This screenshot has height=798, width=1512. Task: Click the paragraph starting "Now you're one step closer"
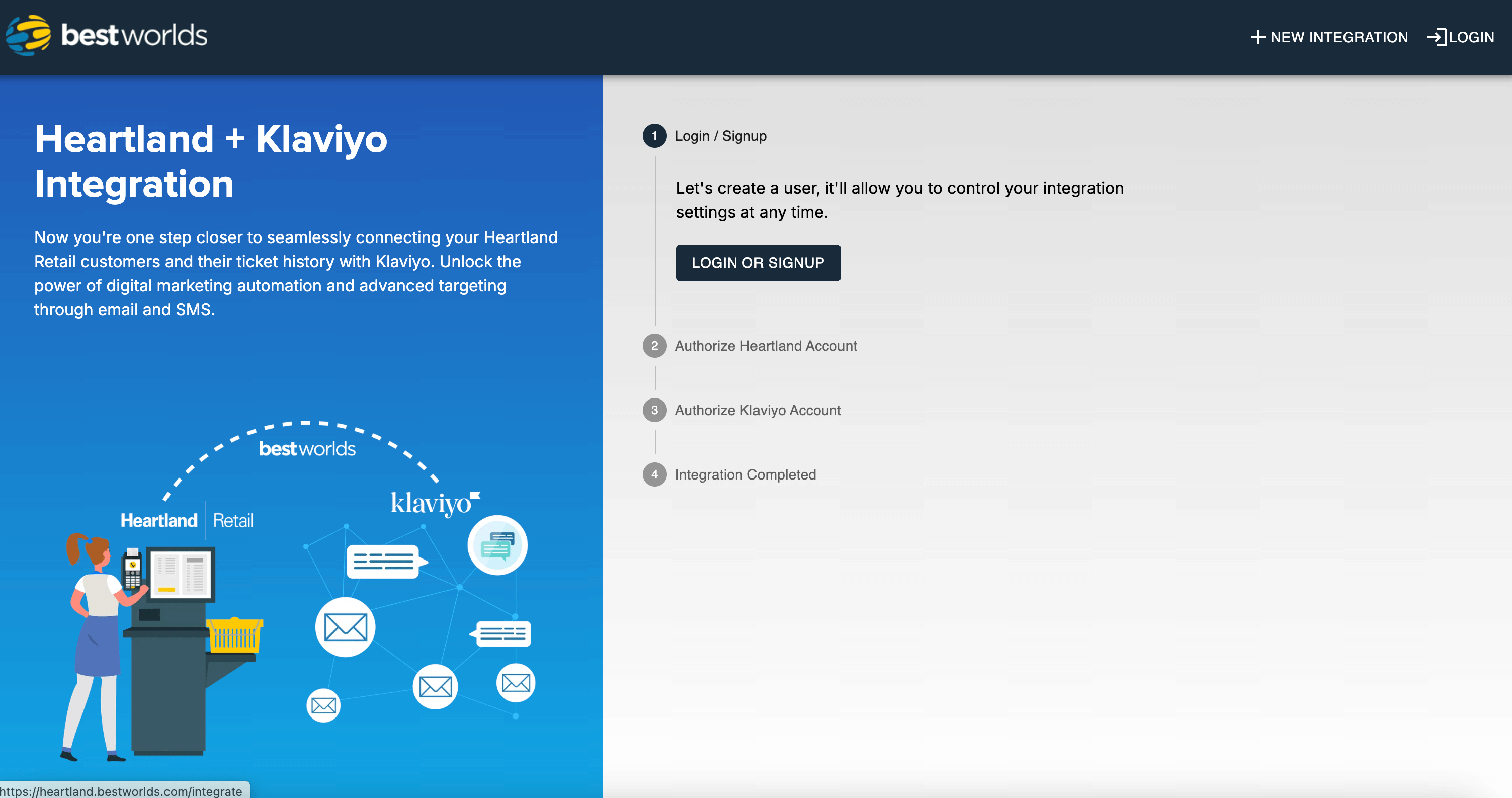[x=296, y=273]
